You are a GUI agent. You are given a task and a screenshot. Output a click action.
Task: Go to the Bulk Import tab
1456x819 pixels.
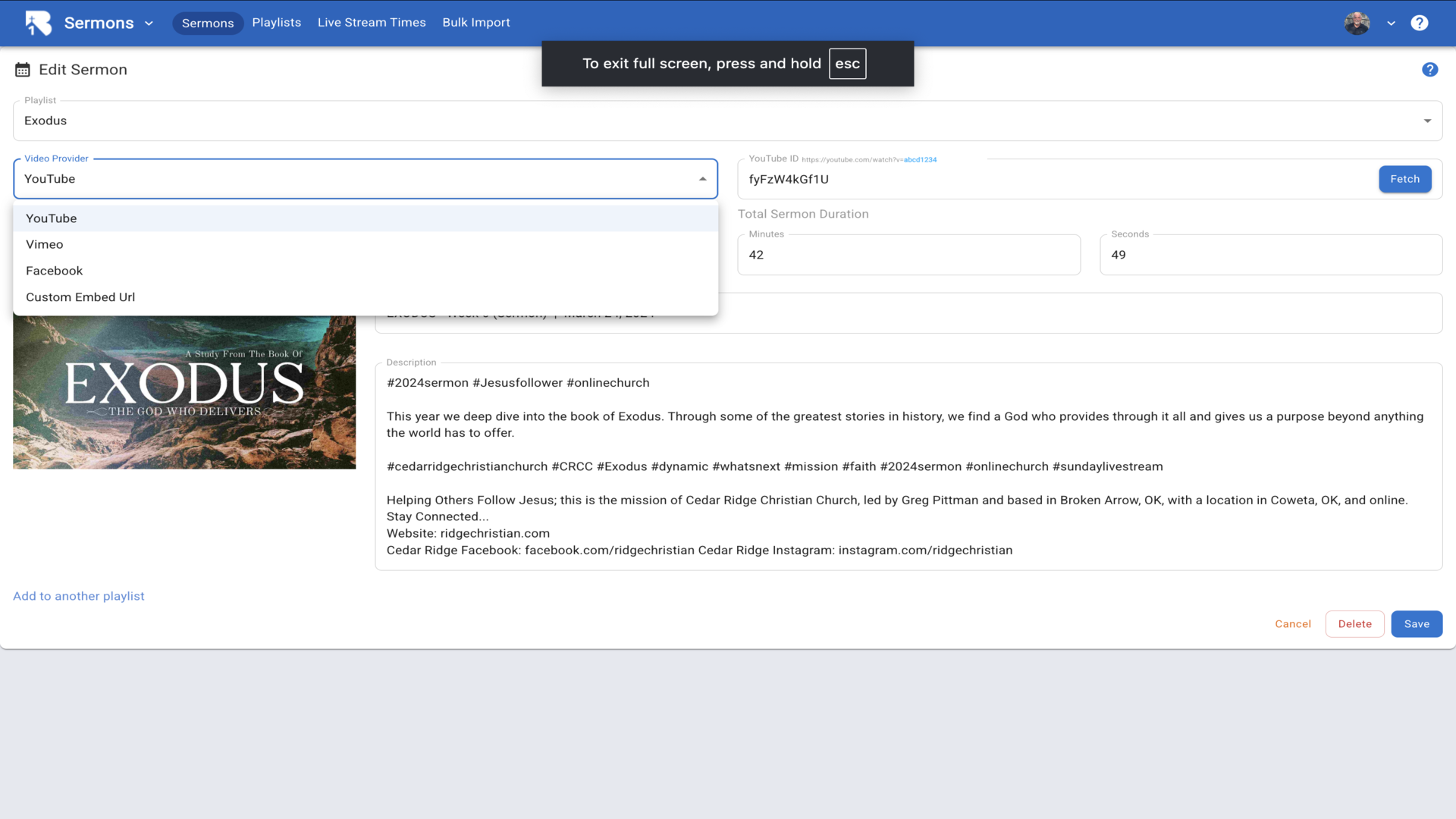click(475, 23)
